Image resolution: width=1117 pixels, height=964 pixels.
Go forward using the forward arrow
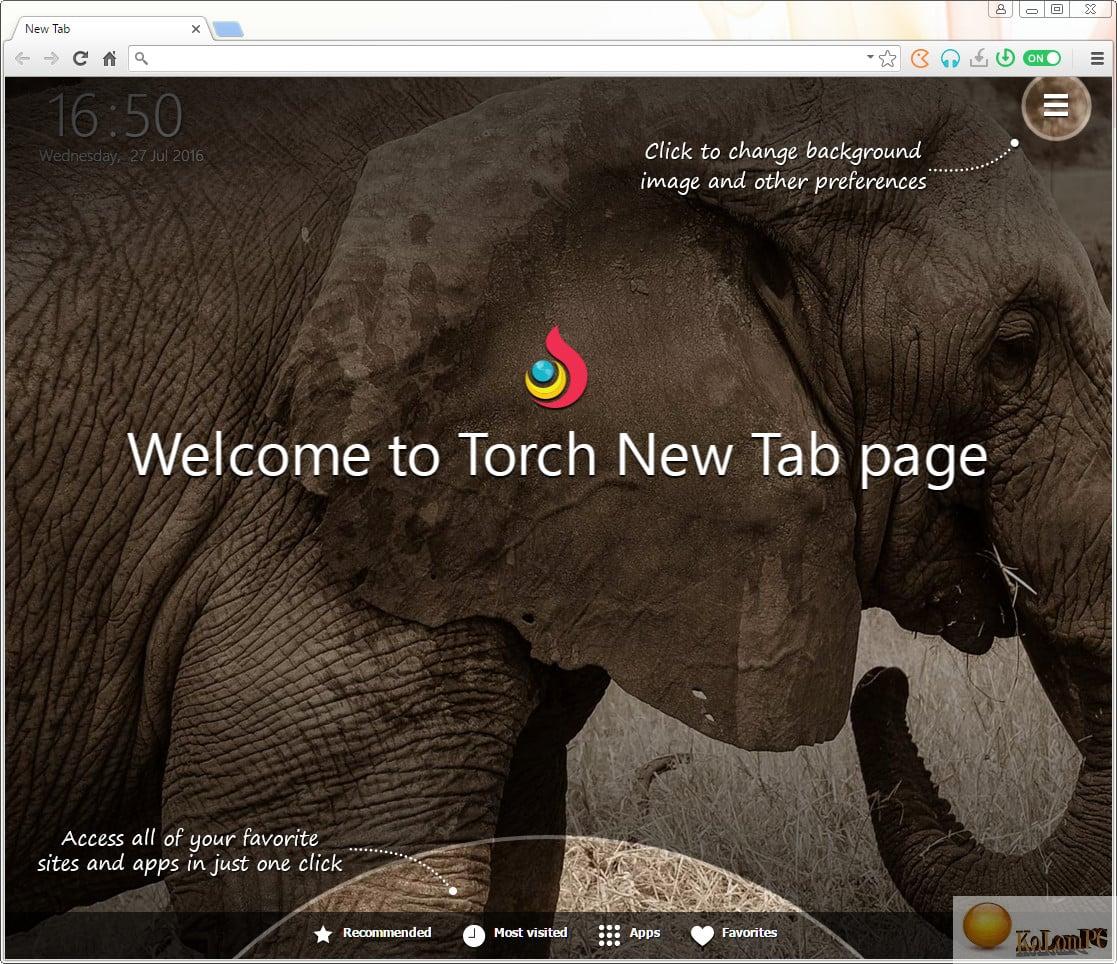[x=51, y=58]
